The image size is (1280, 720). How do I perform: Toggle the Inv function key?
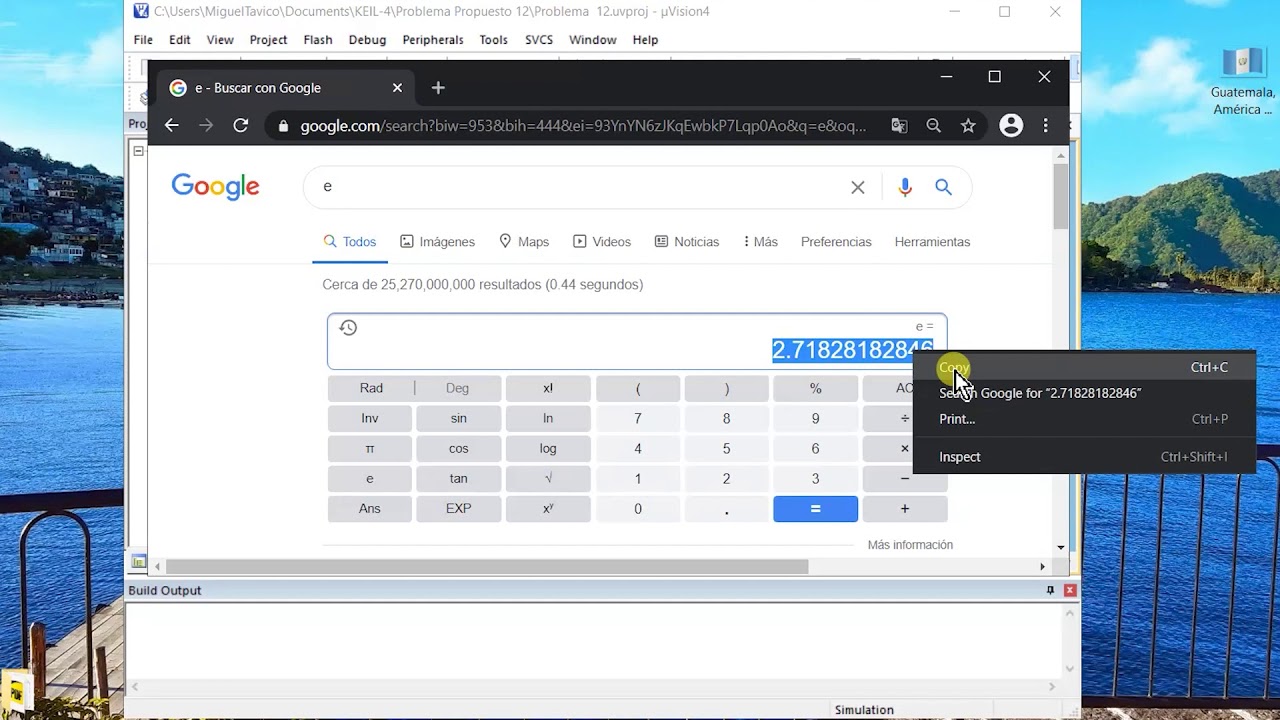(x=370, y=418)
